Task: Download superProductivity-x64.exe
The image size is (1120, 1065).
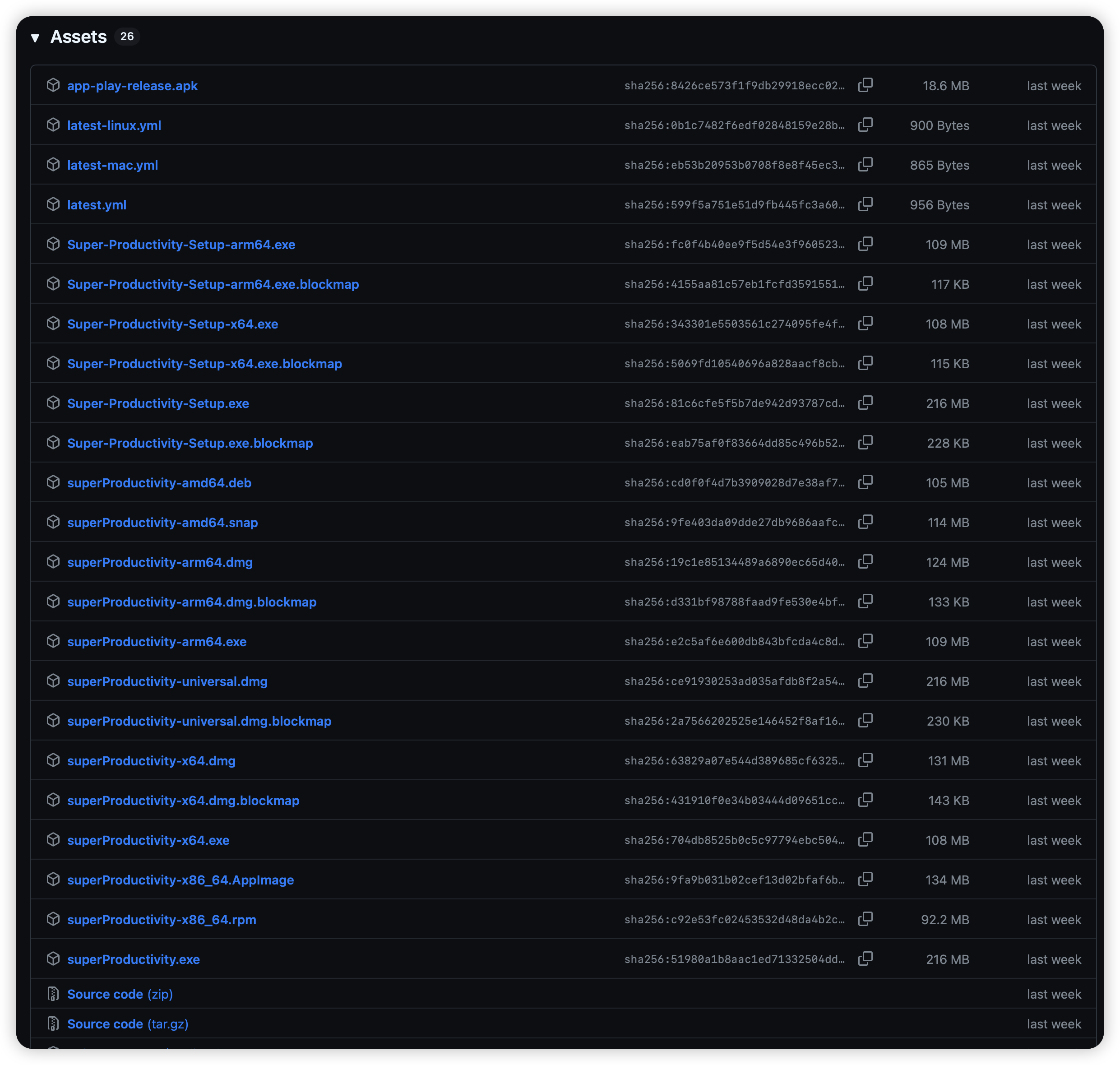Action: pyautogui.click(x=148, y=841)
